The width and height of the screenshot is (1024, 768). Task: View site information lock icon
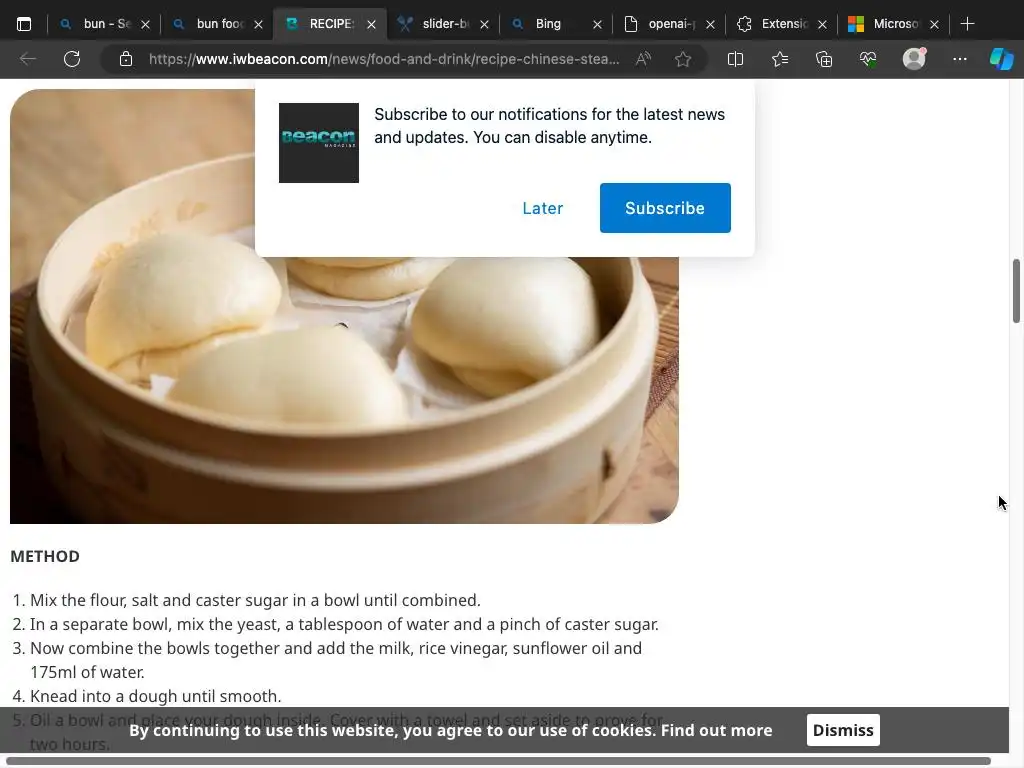tap(126, 59)
